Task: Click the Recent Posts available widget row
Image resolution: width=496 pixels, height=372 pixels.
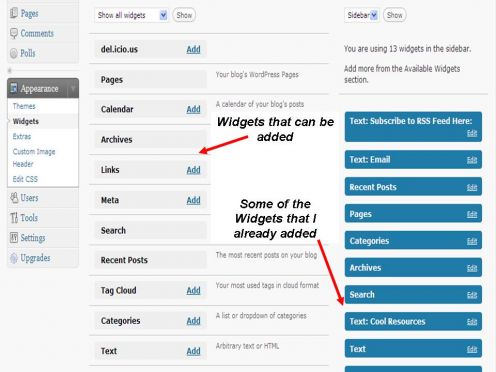Action: [150, 260]
